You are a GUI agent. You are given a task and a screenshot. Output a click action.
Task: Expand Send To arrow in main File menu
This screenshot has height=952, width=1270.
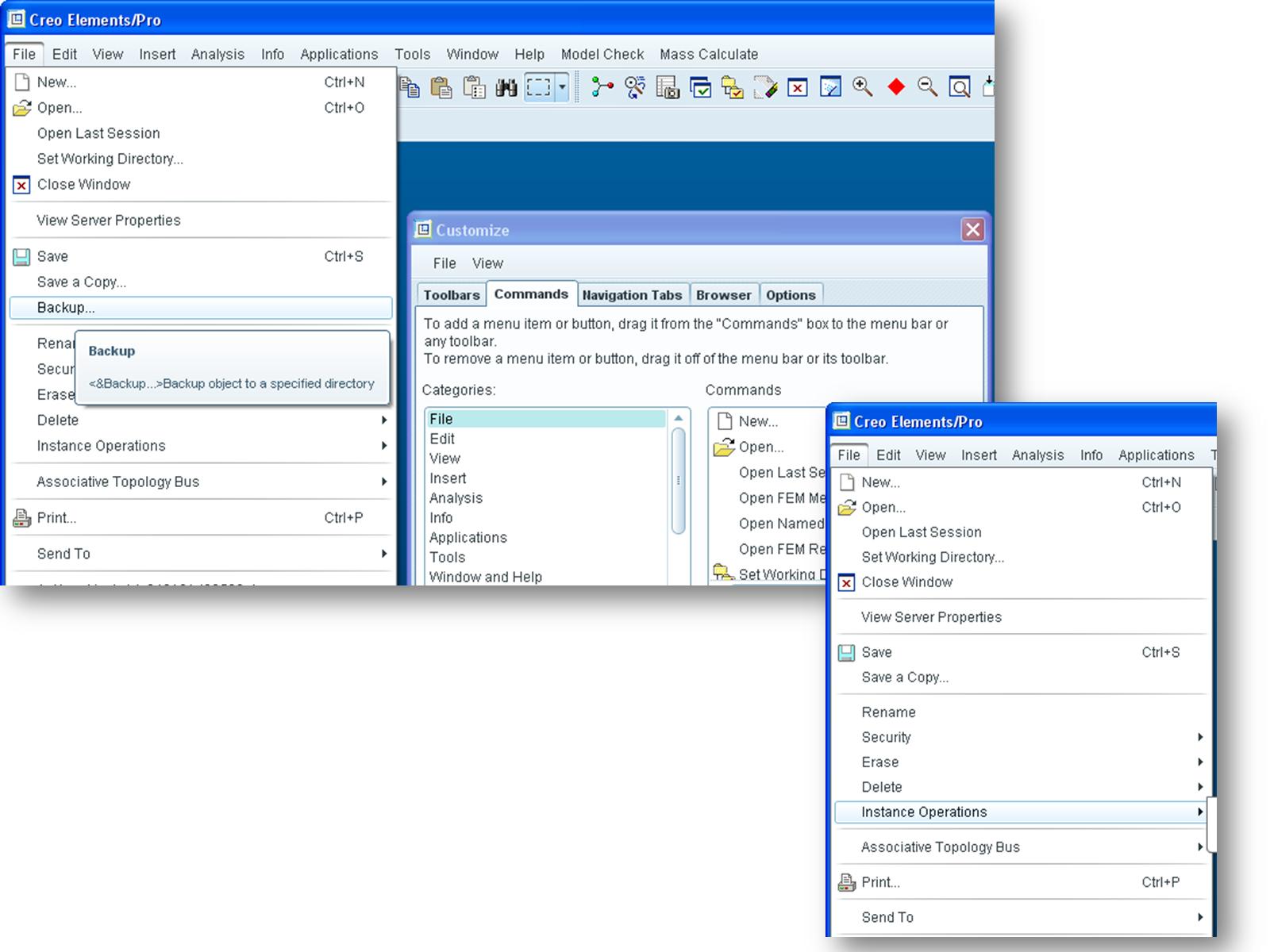coord(384,554)
